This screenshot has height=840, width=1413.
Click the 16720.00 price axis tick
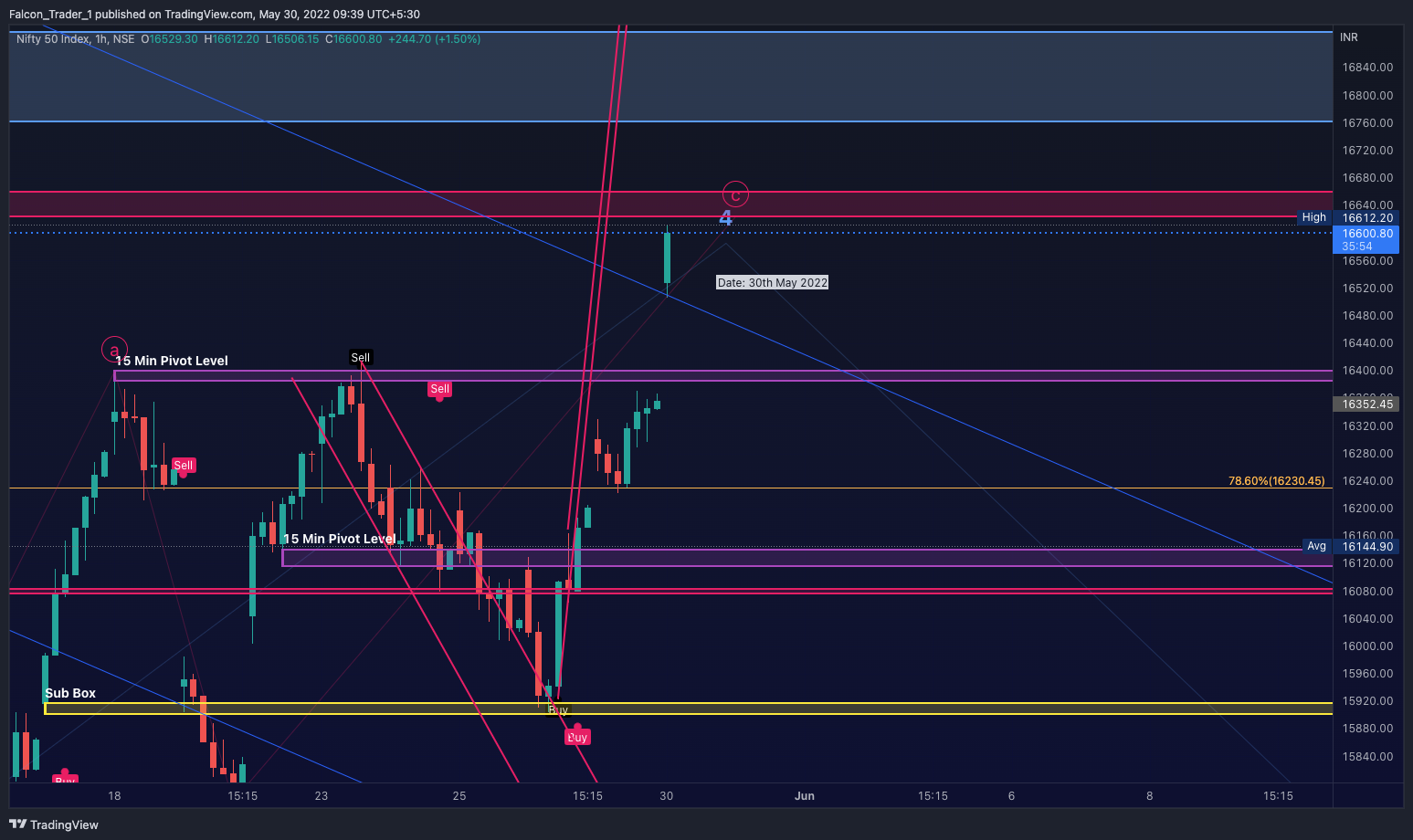click(x=1367, y=150)
